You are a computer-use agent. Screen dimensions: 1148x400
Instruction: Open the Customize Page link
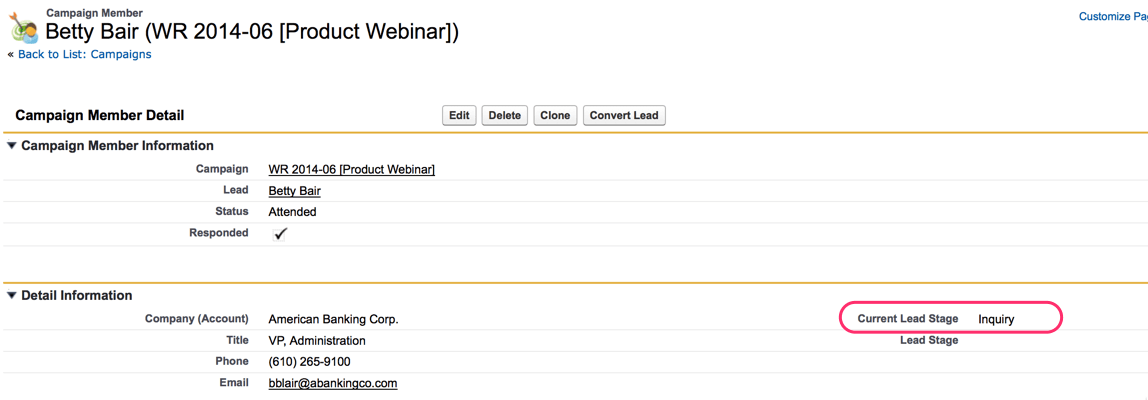click(x=1112, y=16)
